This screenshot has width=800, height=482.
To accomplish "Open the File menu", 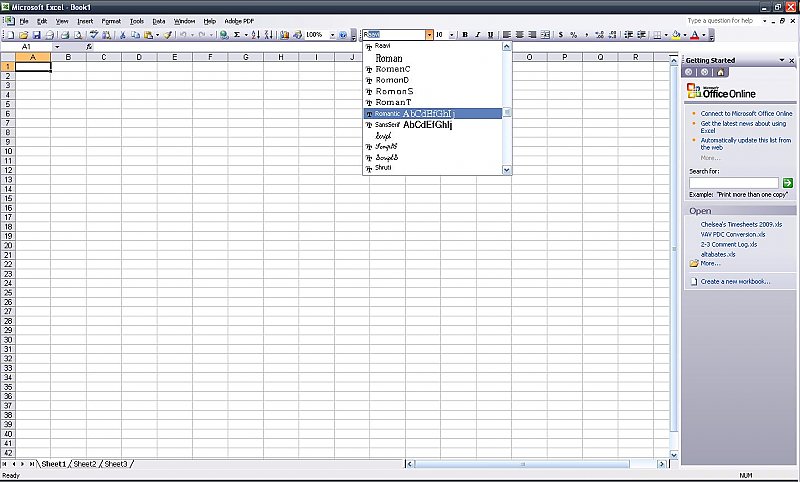I will [x=24, y=21].
